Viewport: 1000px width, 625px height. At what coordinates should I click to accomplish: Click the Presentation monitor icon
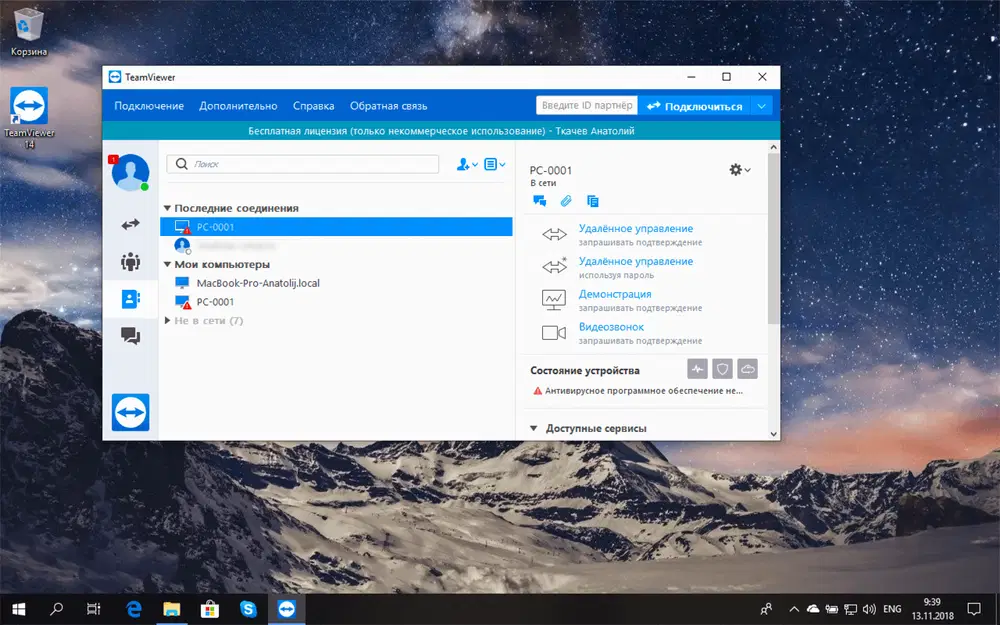554,300
